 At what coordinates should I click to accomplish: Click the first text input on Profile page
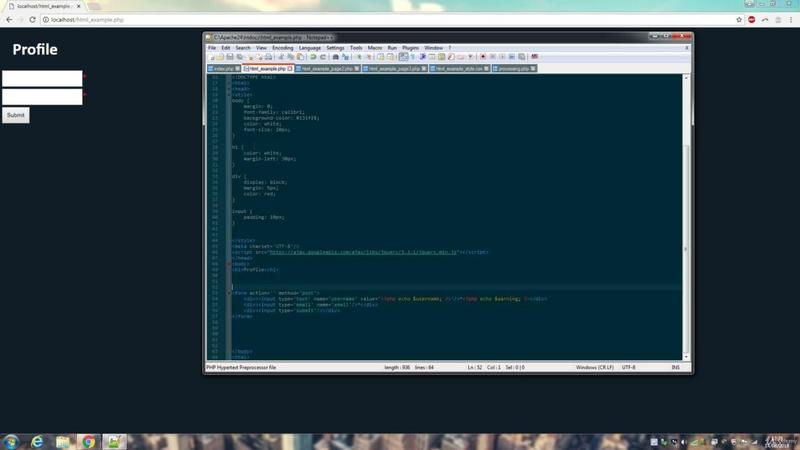tap(42, 79)
